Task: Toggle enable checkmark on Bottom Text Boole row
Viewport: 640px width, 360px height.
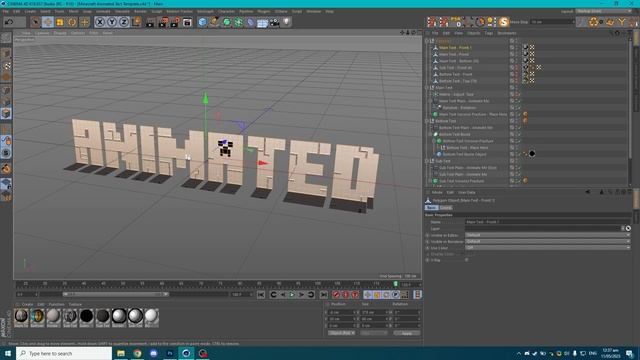Action: [519, 134]
